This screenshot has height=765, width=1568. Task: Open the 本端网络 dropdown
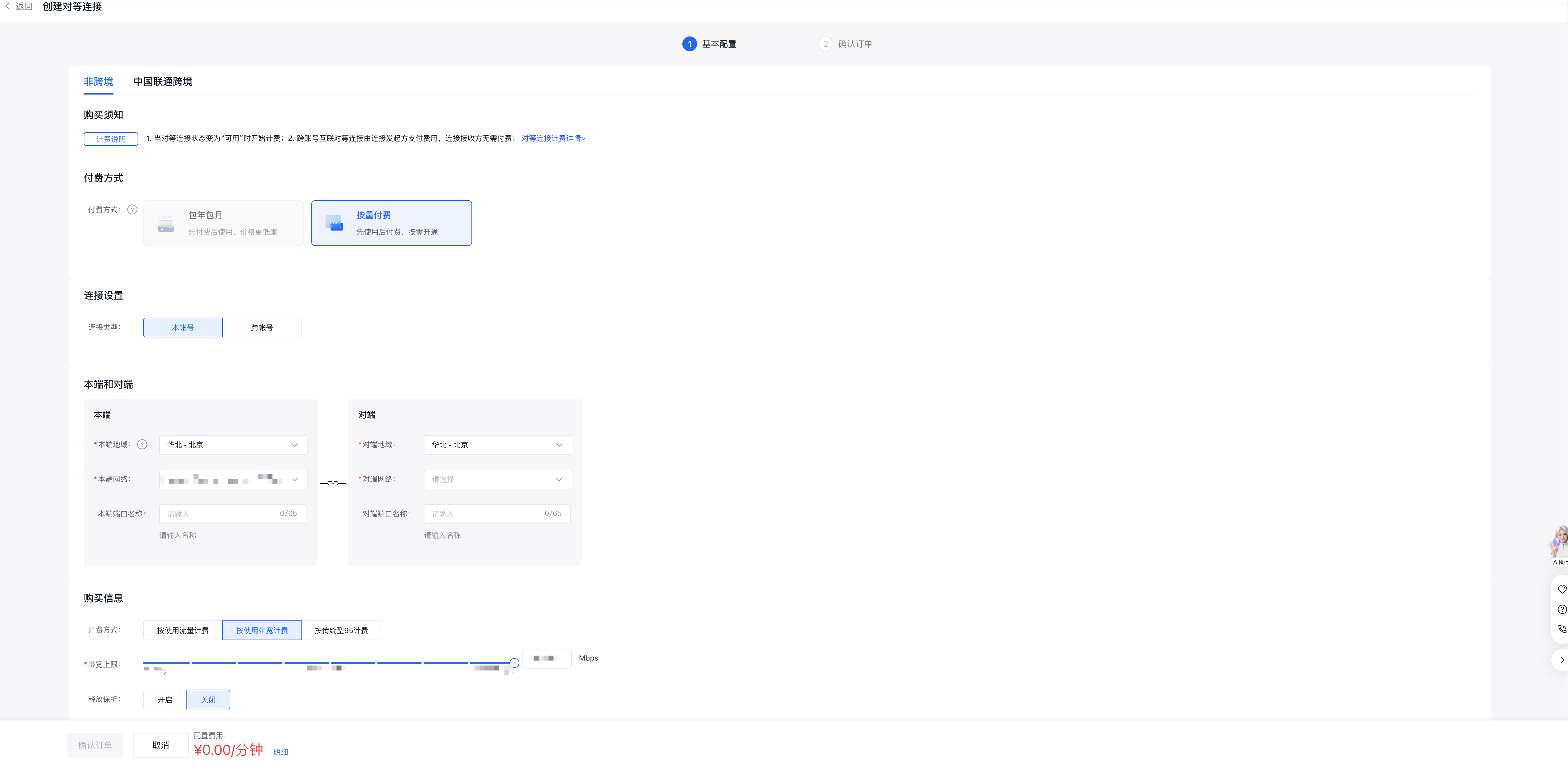point(233,480)
